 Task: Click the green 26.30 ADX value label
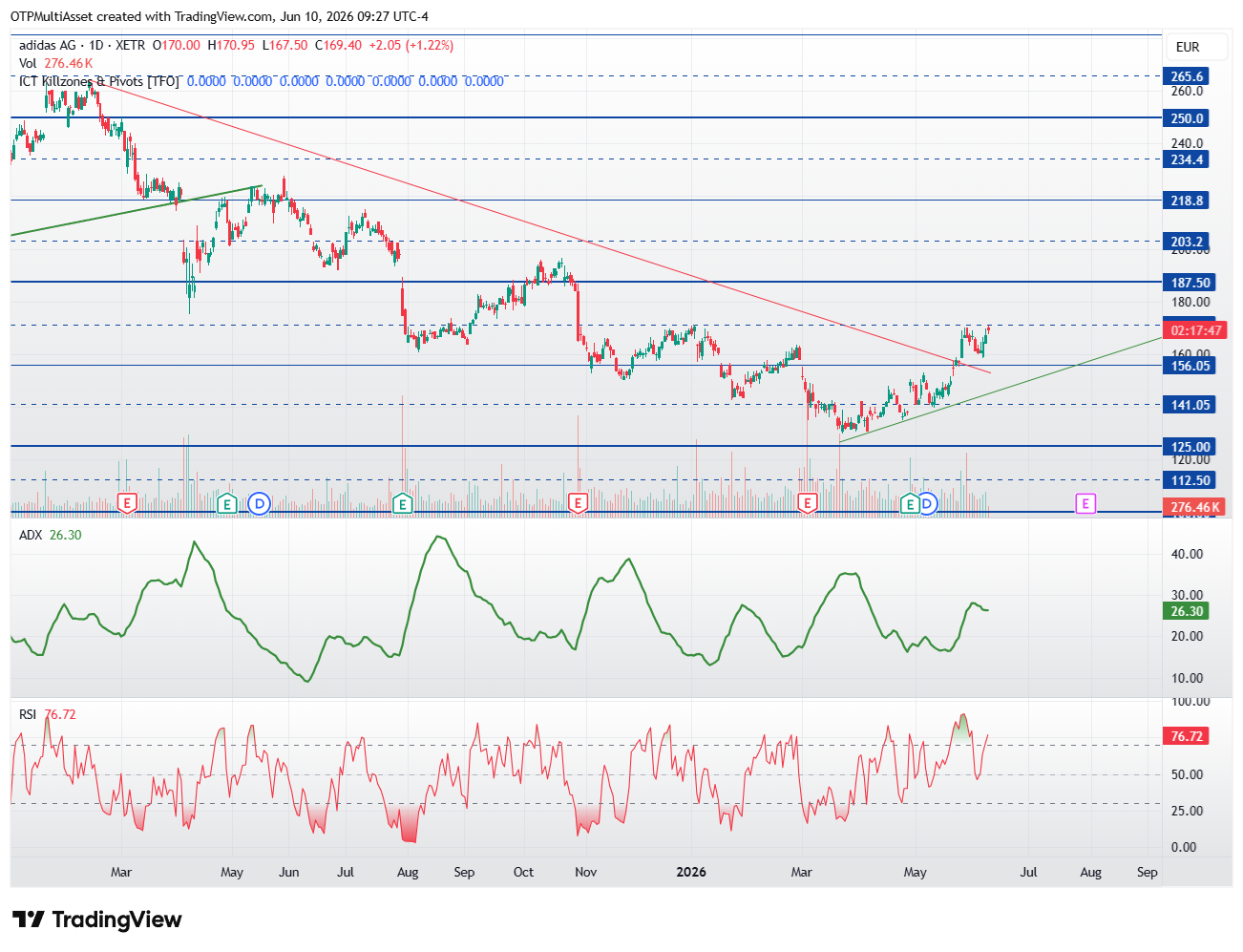click(1187, 611)
